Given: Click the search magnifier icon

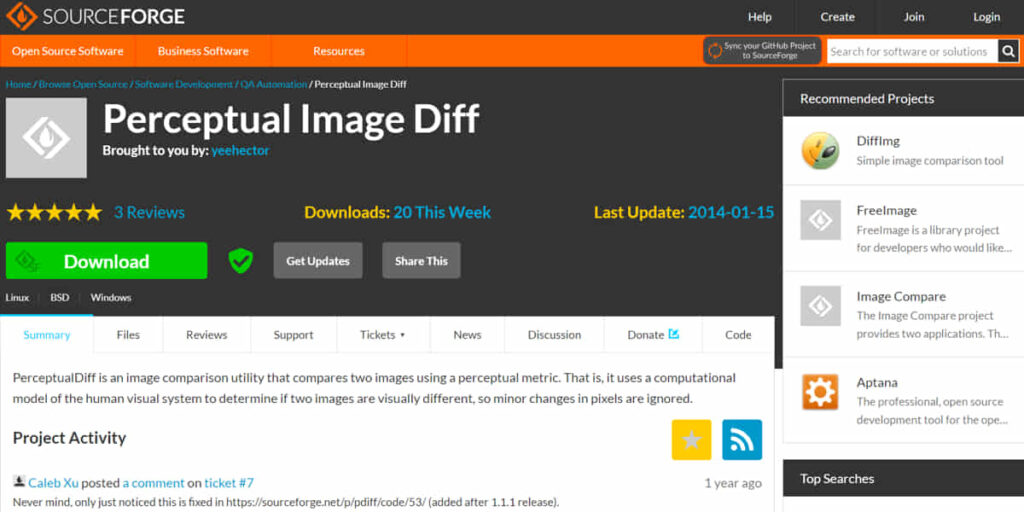Looking at the screenshot, I should pyautogui.click(x=1008, y=51).
